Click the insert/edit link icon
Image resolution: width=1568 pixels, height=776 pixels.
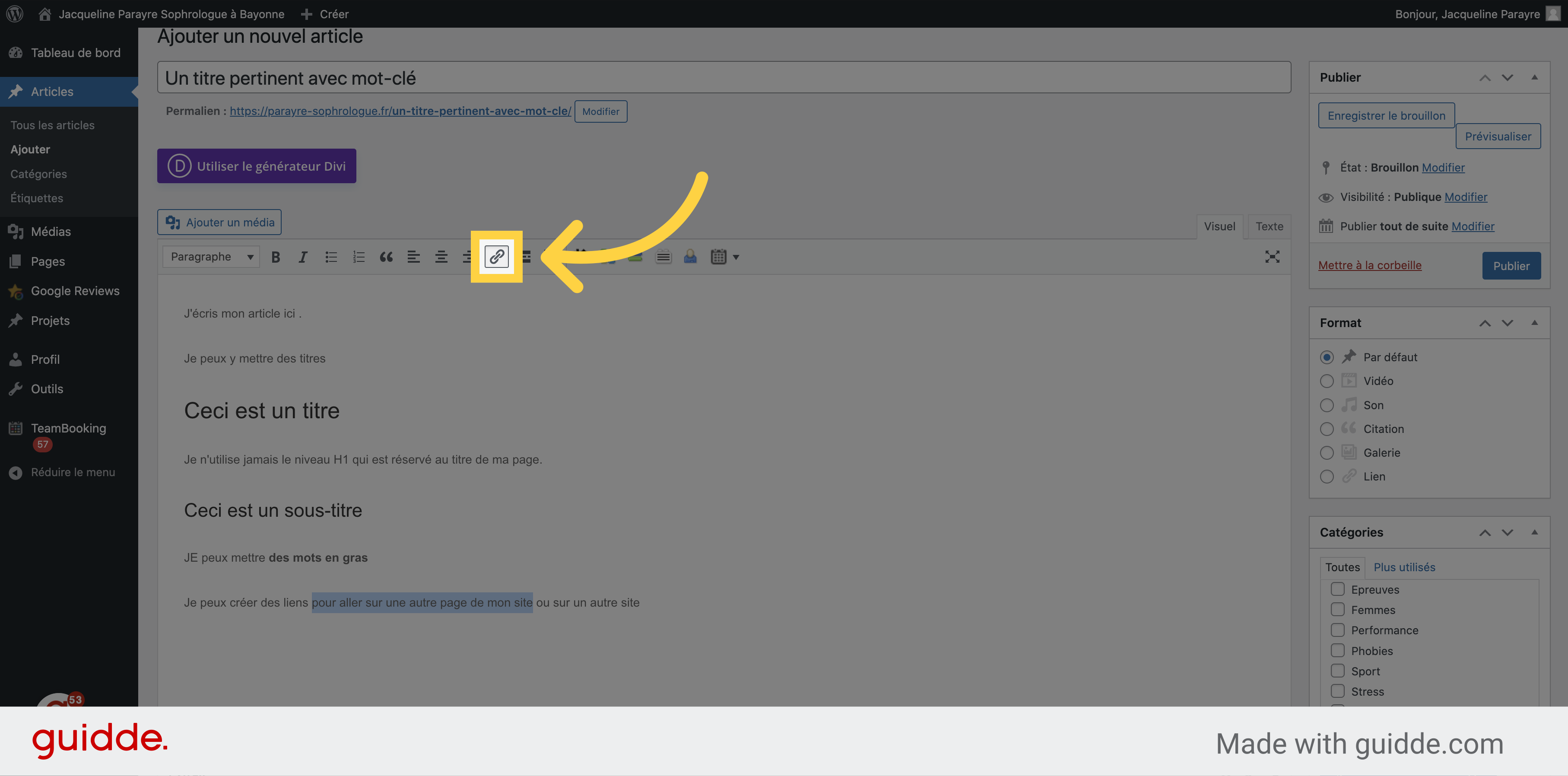pos(496,256)
